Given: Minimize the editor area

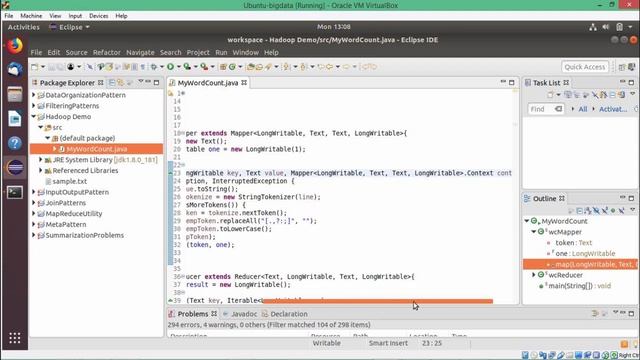Looking at the screenshot, I should [503, 82].
